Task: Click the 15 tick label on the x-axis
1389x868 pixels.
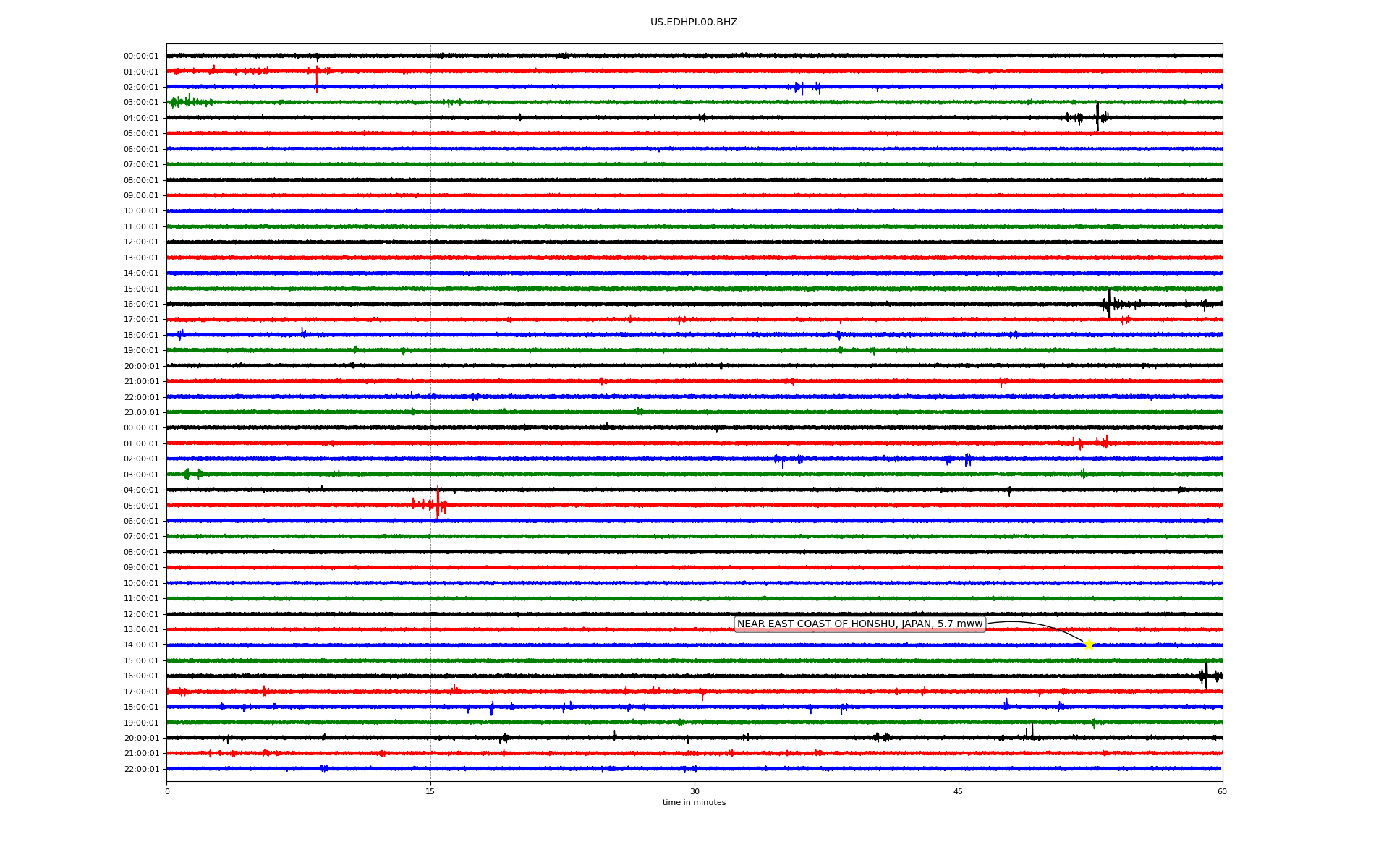Action: tap(430, 791)
